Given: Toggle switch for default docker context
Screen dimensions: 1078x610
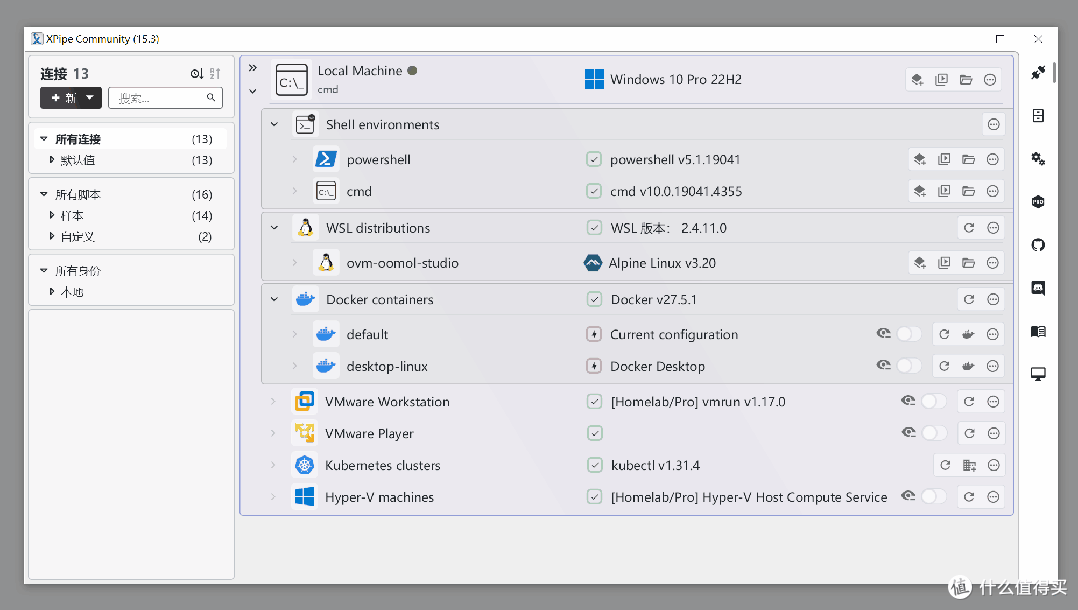Looking at the screenshot, I should pos(909,334).
